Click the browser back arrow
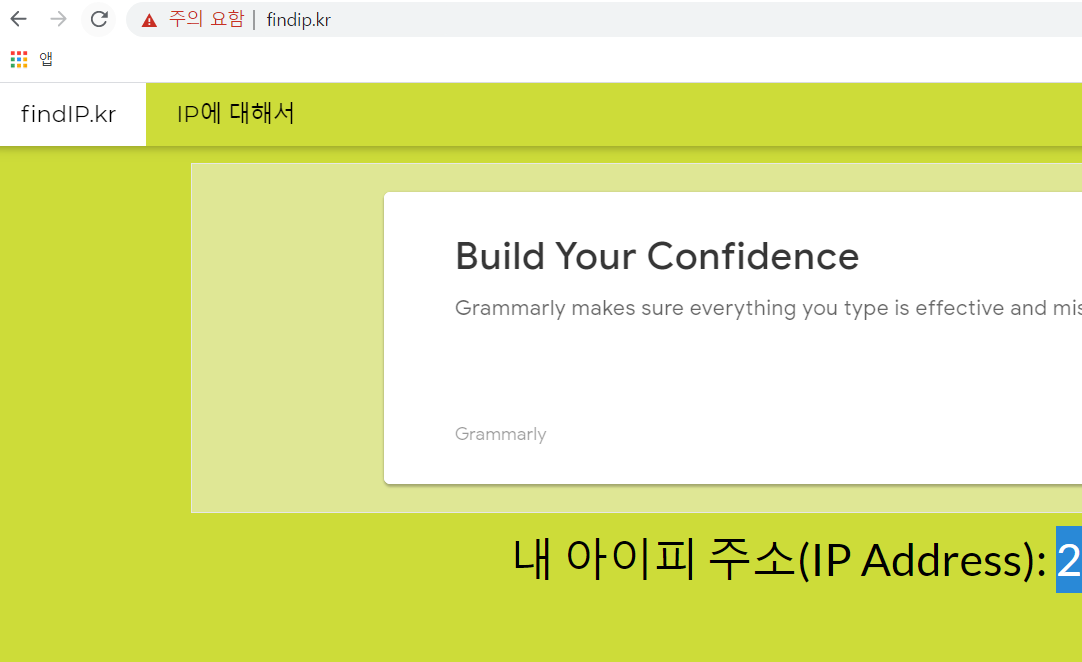The image size is (1082, 662). coord(19,19)
